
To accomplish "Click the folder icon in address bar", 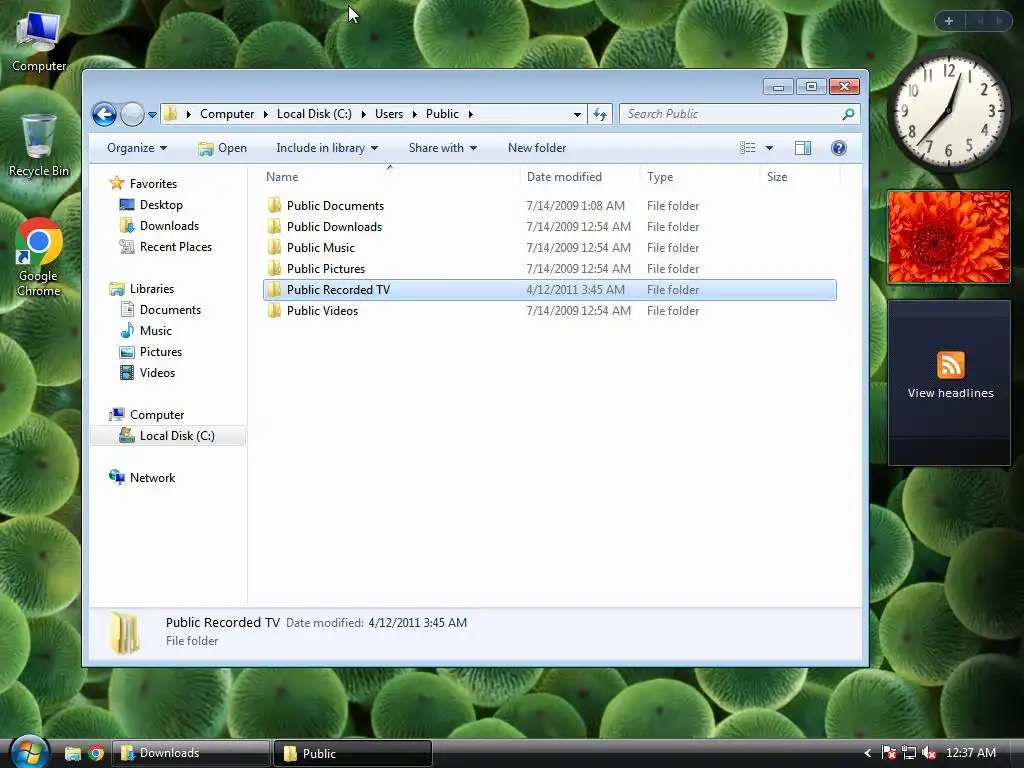I will click(x=170, y=114).
